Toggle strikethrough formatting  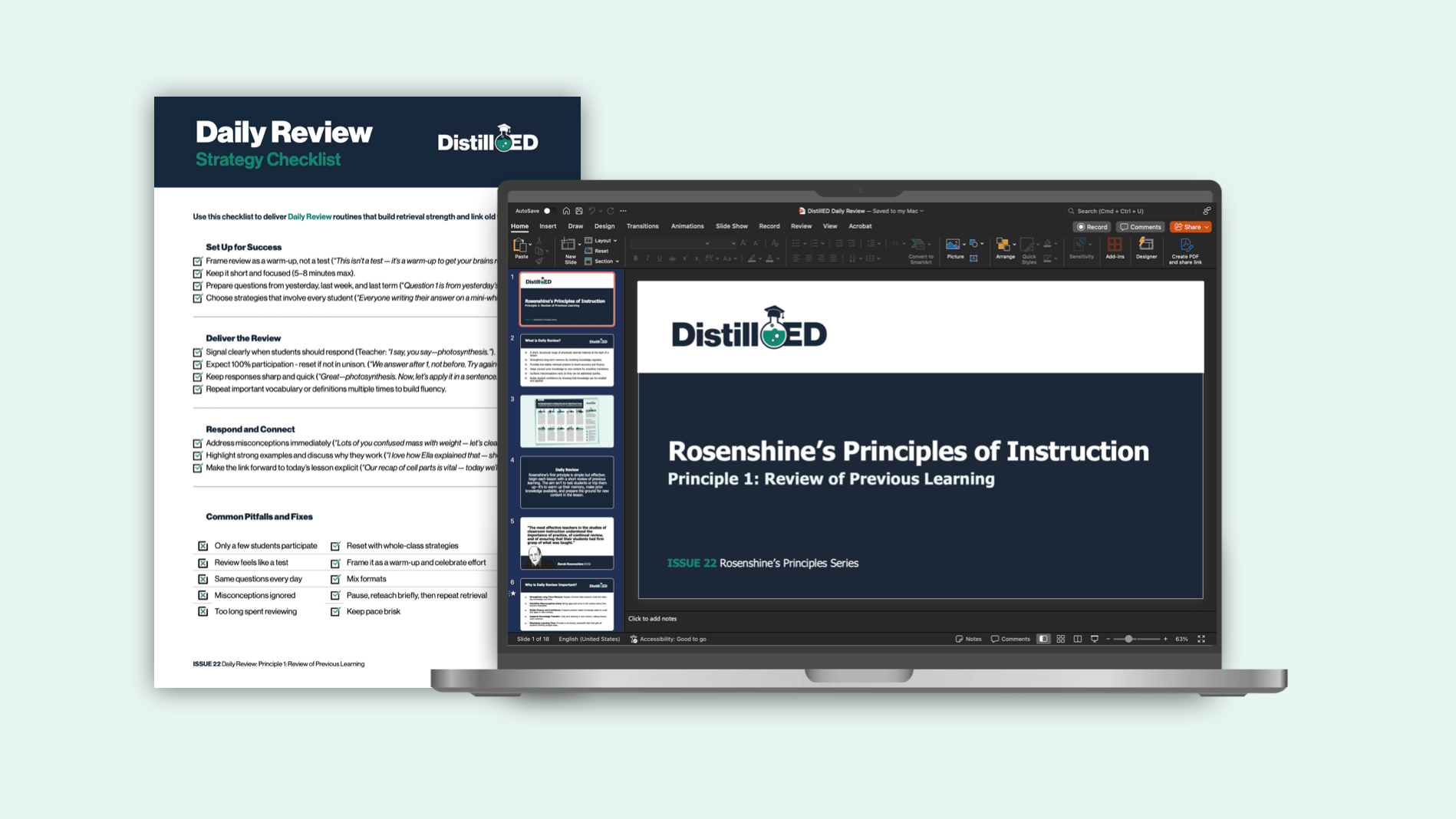672,258
